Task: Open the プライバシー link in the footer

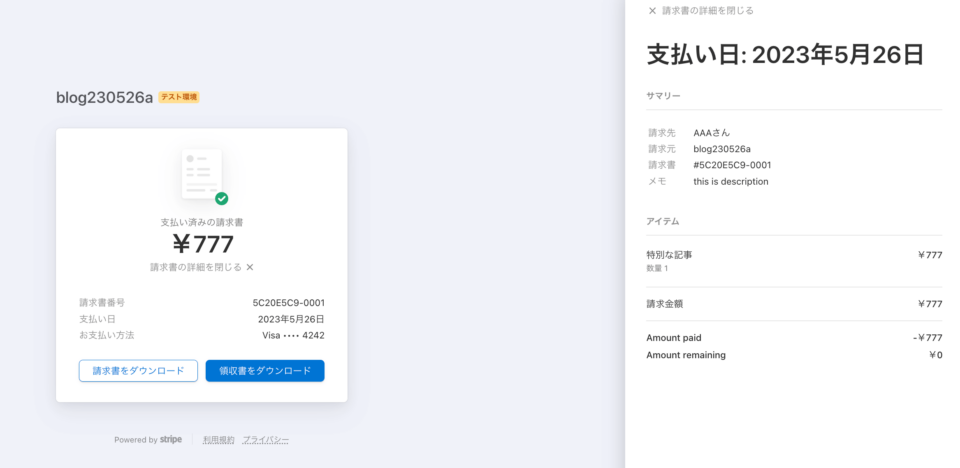Action: point(265,440)
